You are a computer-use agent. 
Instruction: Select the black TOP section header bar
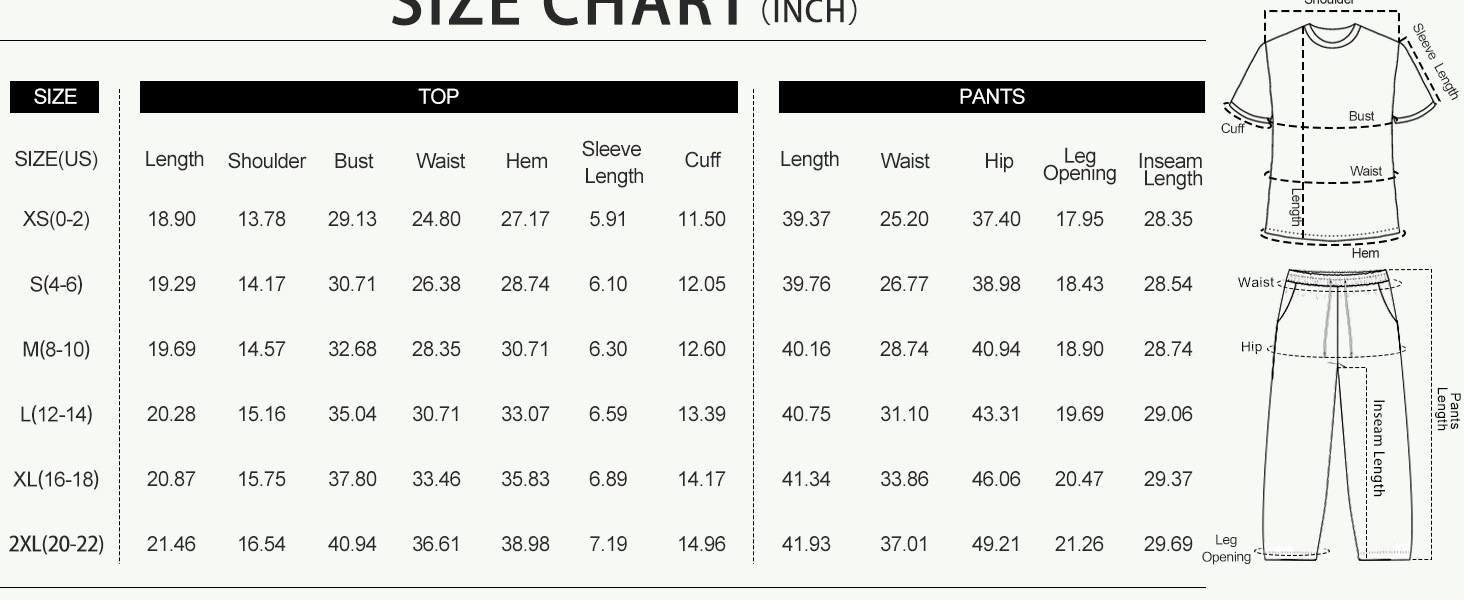click(438, 97)
